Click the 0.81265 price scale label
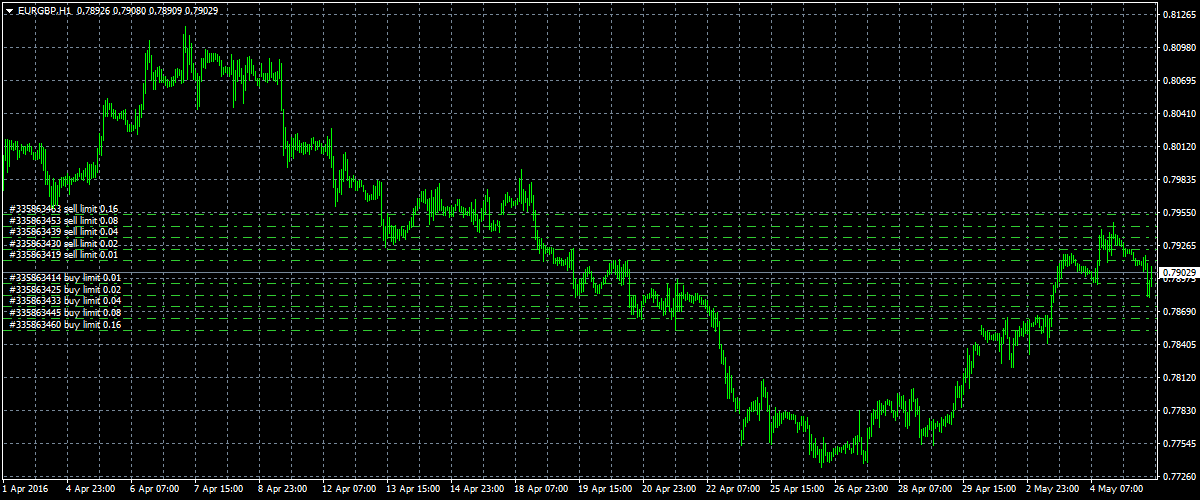This screenshot has height=500, width=1200. [1180, 15]
